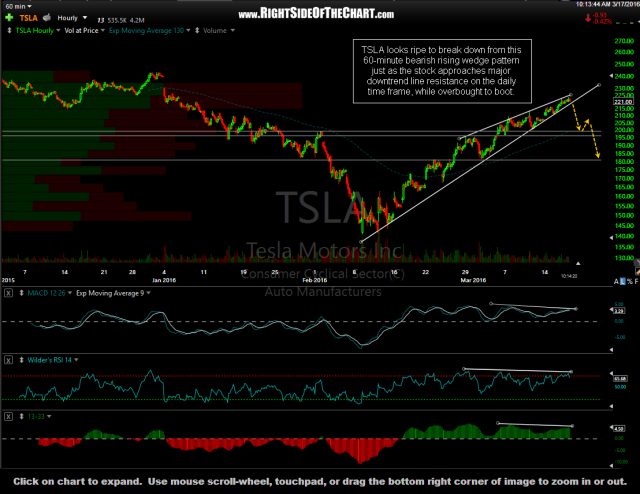Click the triangle marker near 240.00 price

coord(611,76)
